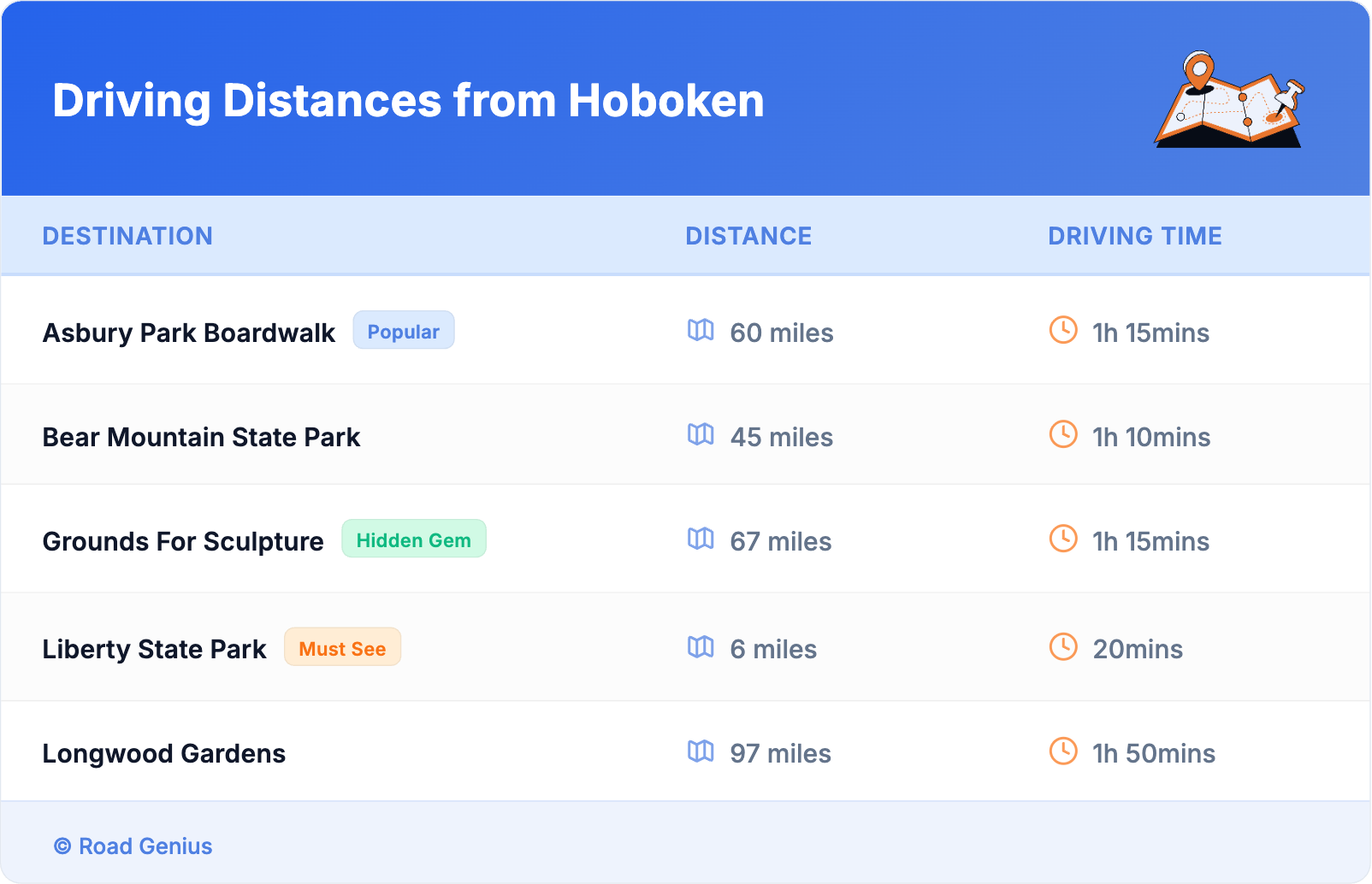1372x884 pixels.
Task: Click the map icon beside 45 miles
Action: (x=701, y=434)
